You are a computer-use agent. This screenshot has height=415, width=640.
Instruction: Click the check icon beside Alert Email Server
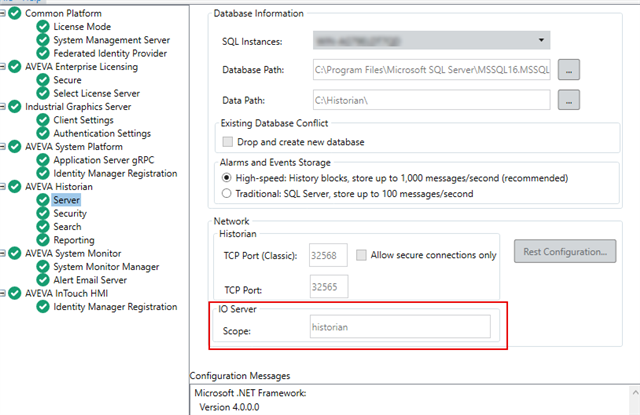[43, 280]
